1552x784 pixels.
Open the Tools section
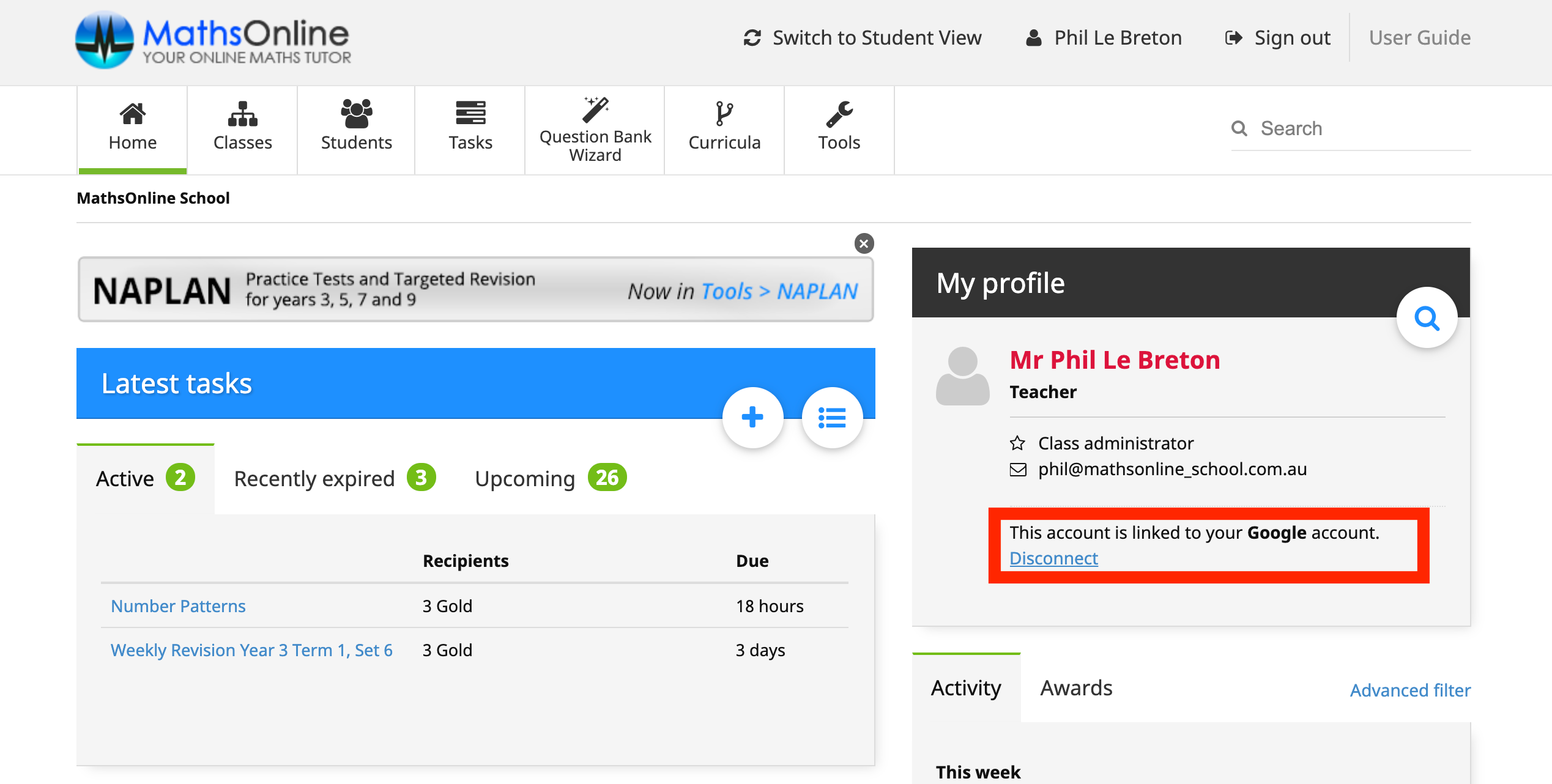click(839, 128)
